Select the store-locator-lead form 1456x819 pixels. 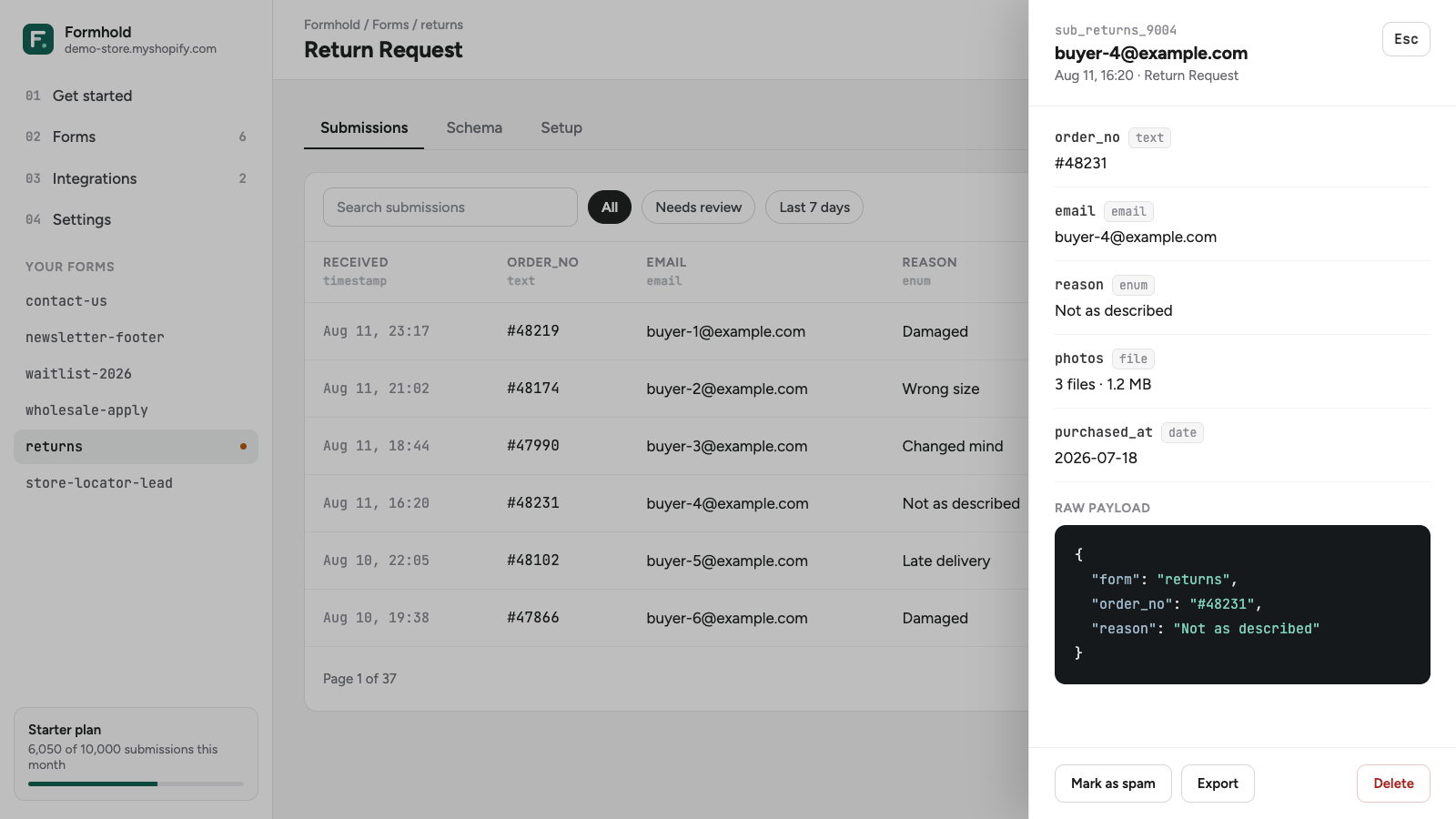click(x=136, y=483)
